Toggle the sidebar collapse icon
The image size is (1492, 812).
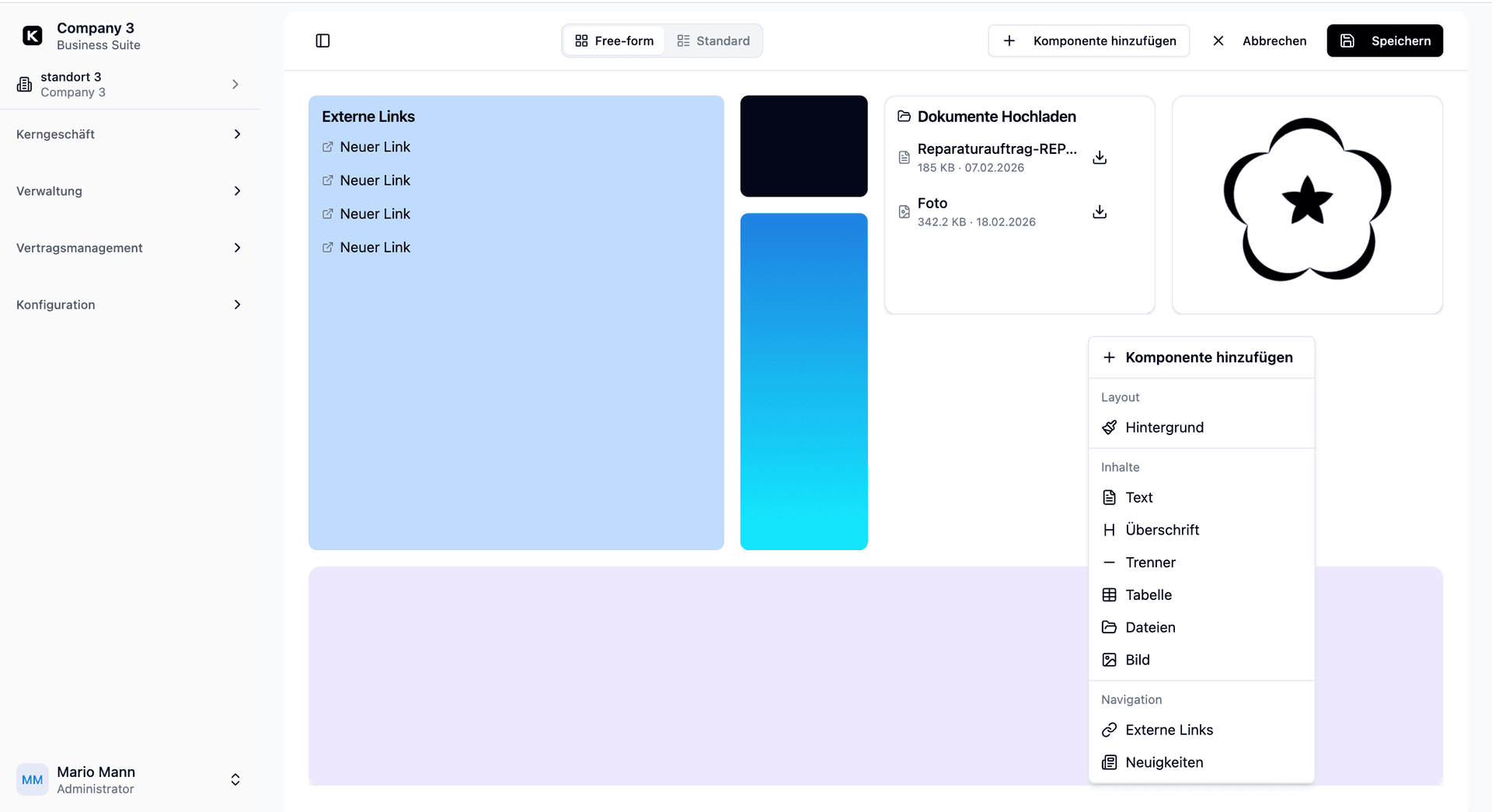[x=322, y=40]
